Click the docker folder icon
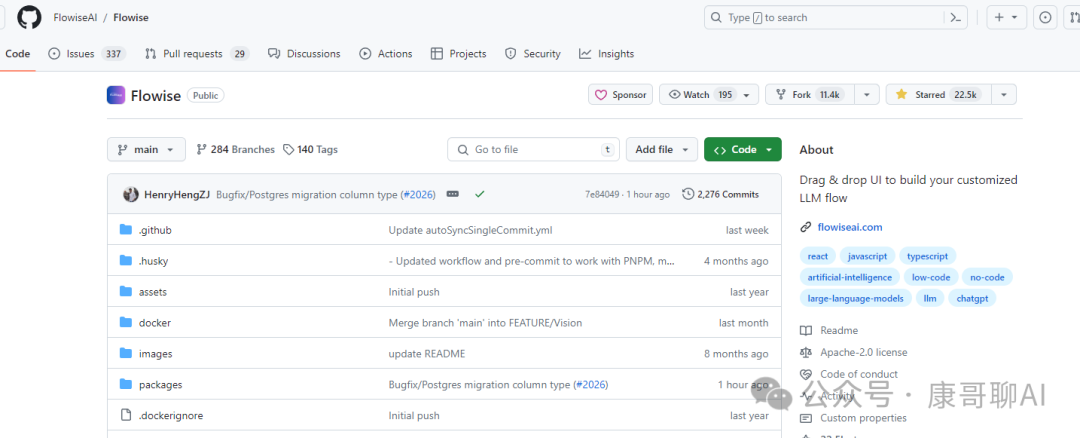 pos(125,322)
